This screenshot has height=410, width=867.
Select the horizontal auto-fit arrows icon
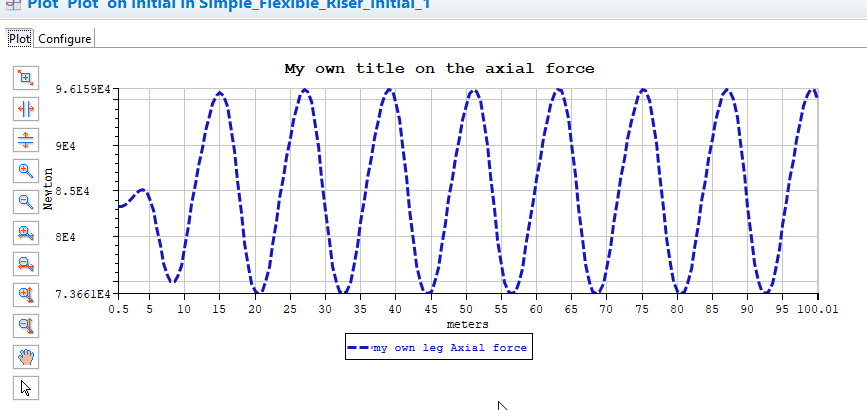[x=27, y=108]
